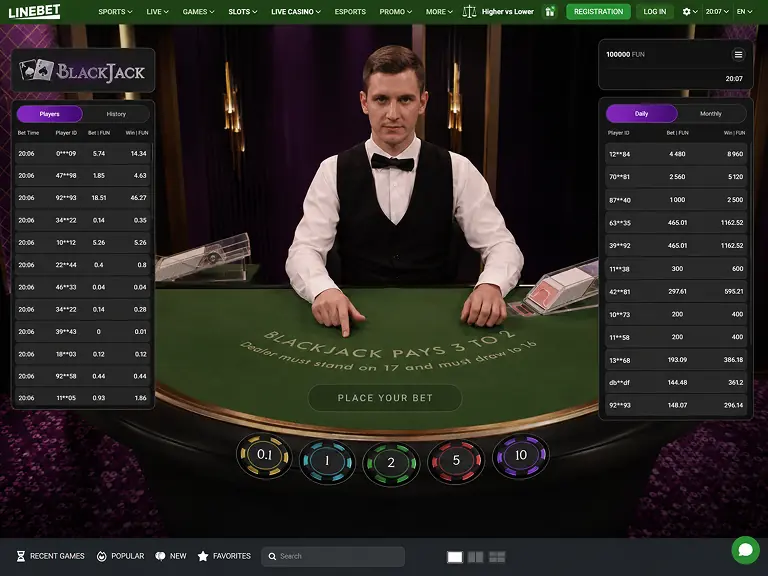Select the 5 red chip
768x576 pixels.
pyautogui.click(x=456, y=460)
